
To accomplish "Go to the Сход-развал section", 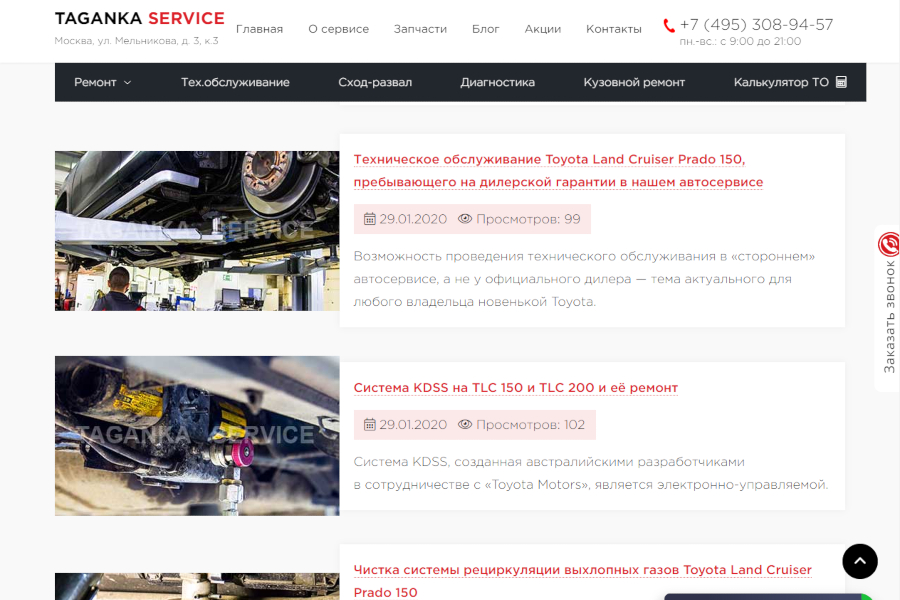I will (x=375, y=82).
